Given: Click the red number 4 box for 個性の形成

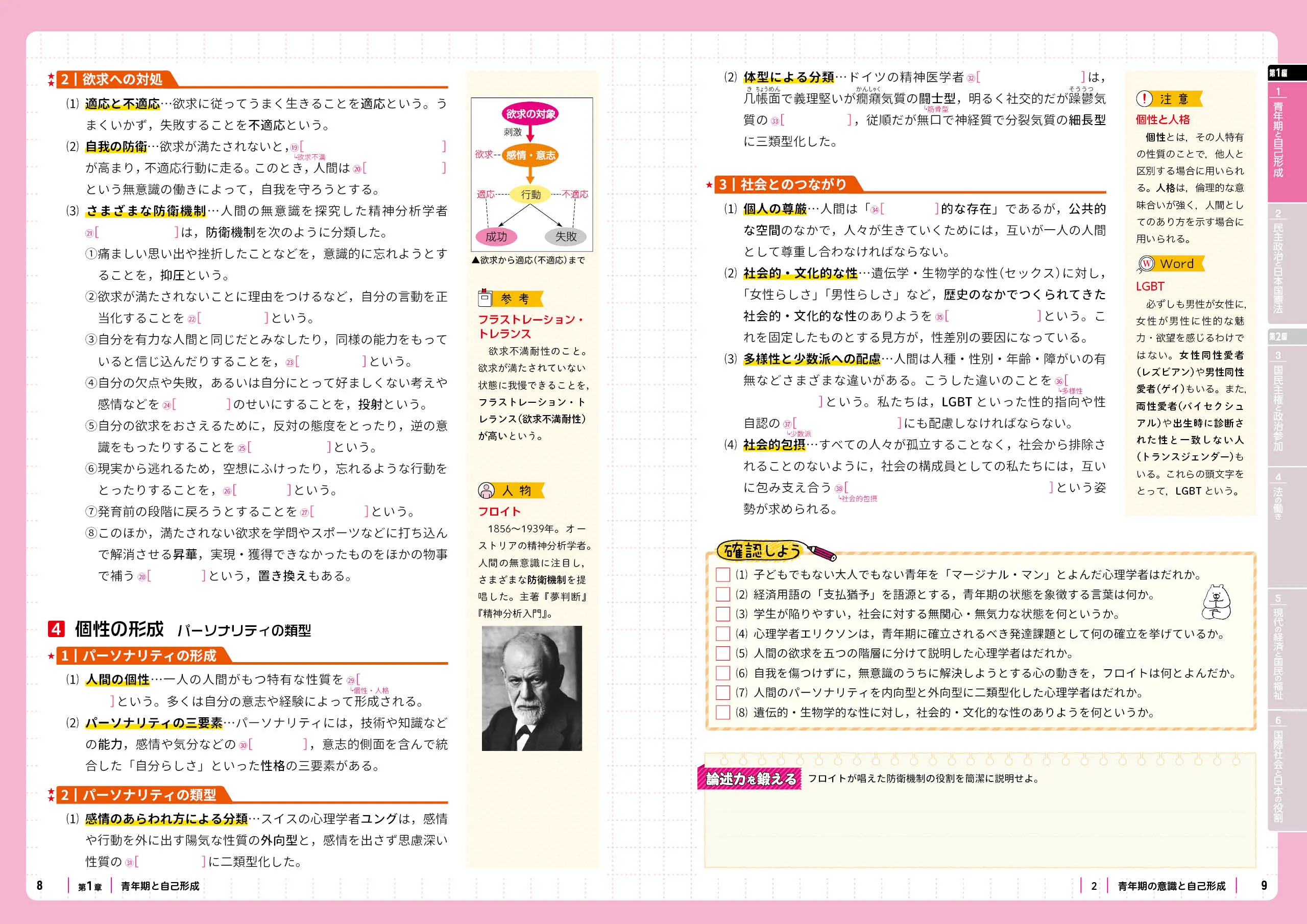Looking at the screenshot, I should click(x=56, y=628).
